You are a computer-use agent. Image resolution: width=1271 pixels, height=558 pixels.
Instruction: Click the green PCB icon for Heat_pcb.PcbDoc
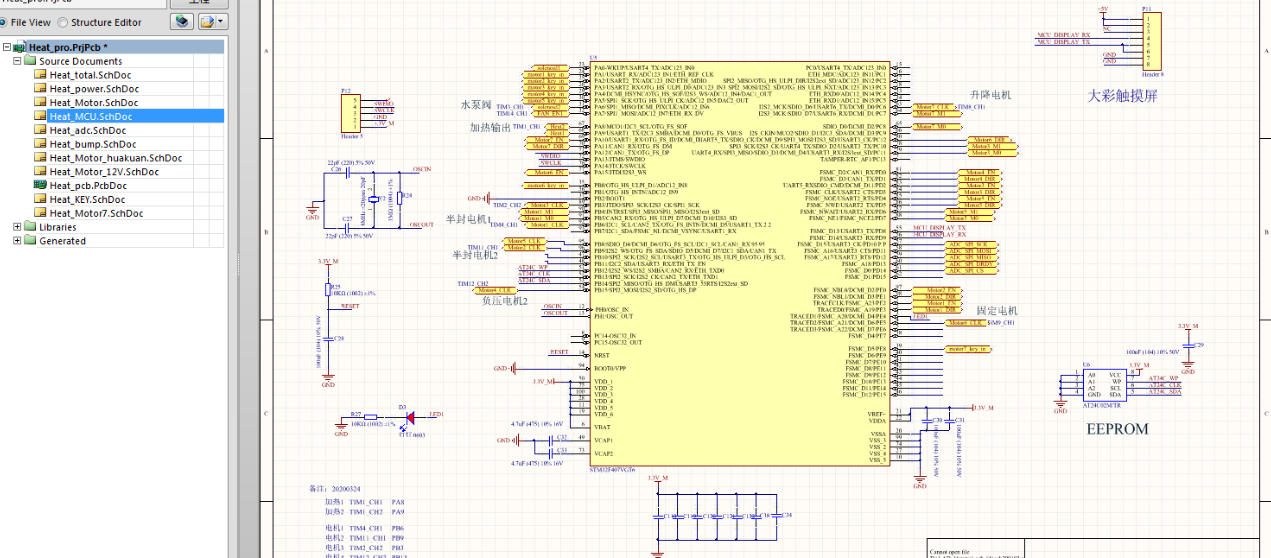pyautogui.click(x=41, y=186)
